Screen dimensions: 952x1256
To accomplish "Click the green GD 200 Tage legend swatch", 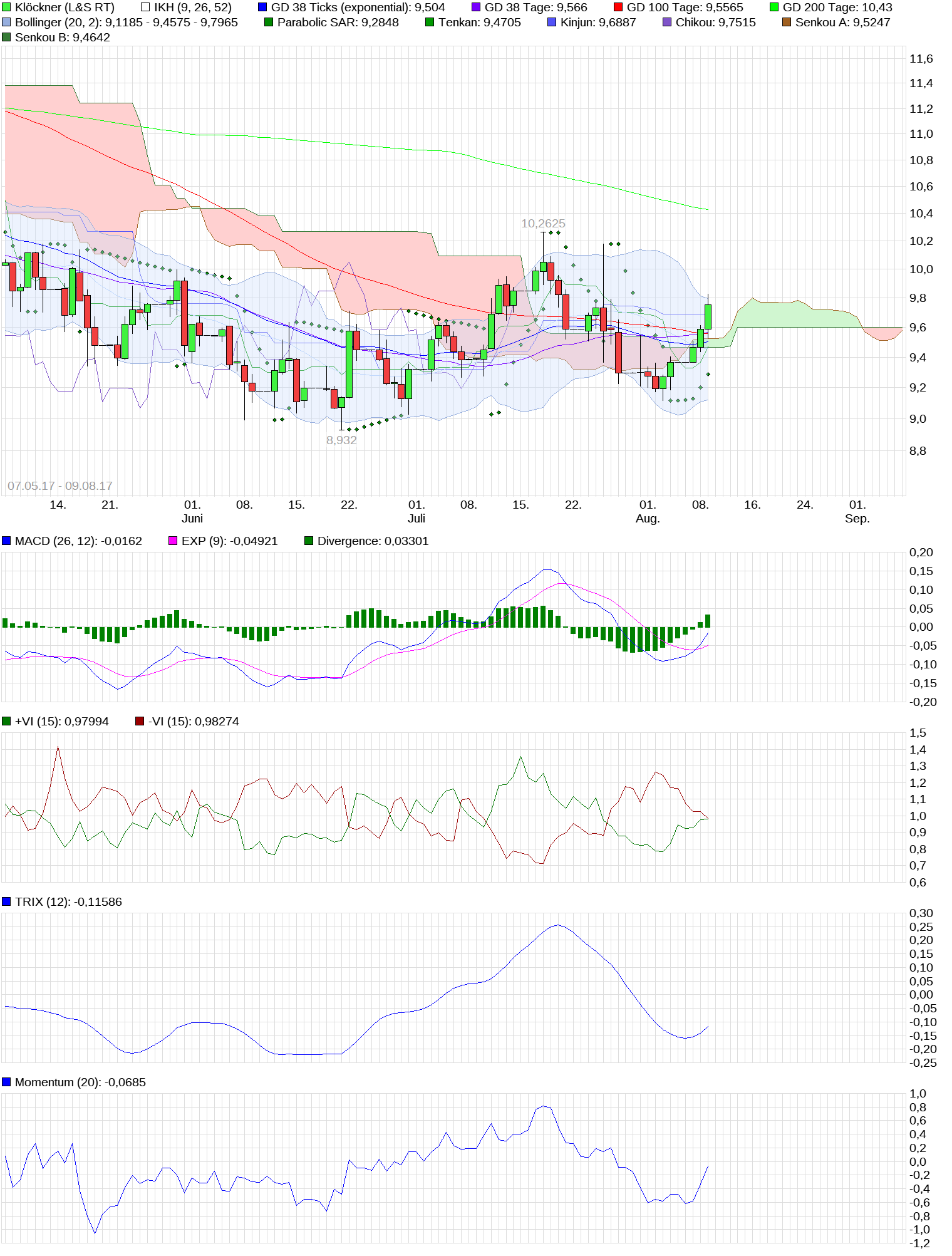I will (774, 8).
